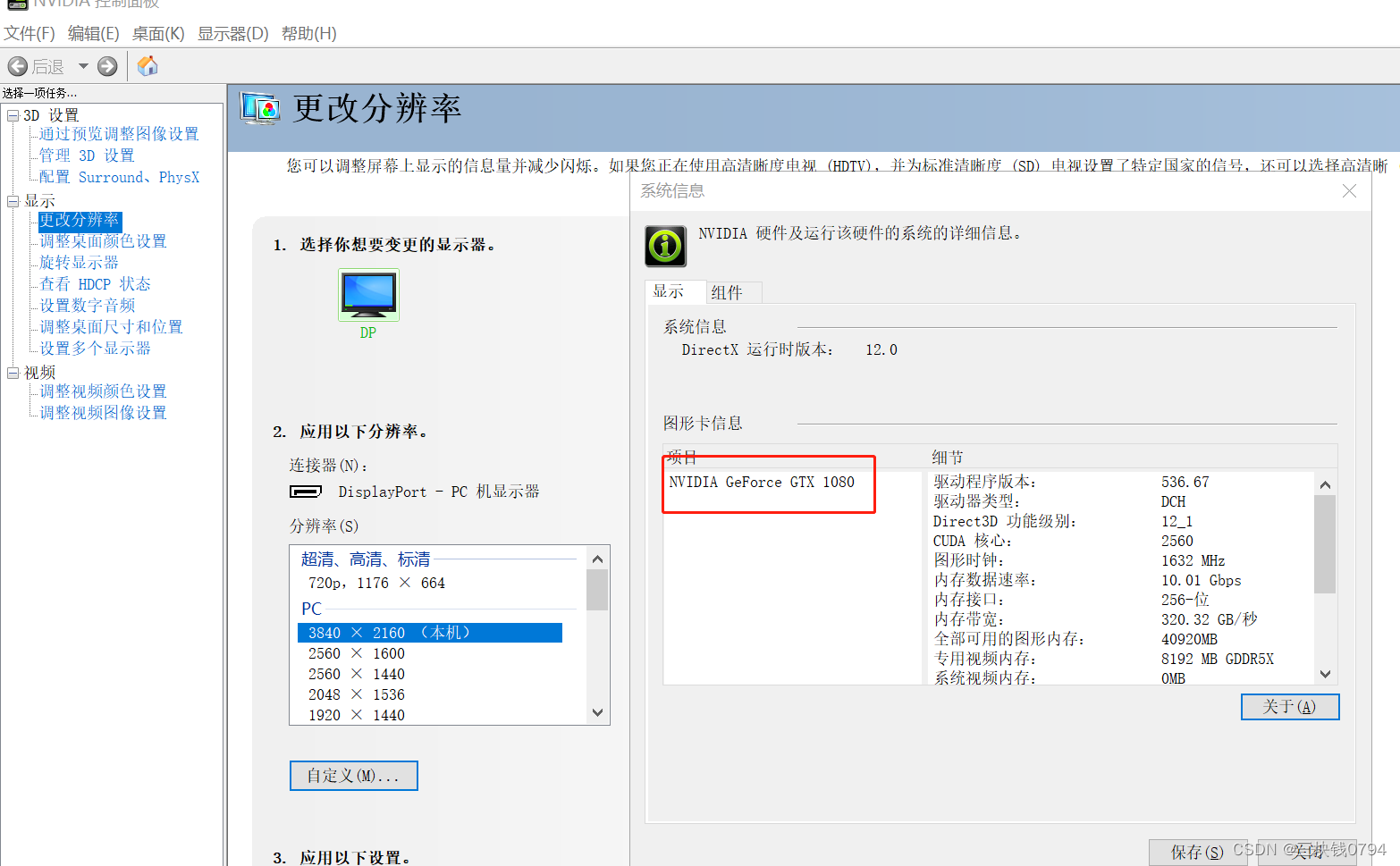Go back with the 后退 arrow icon

point(17,66)
